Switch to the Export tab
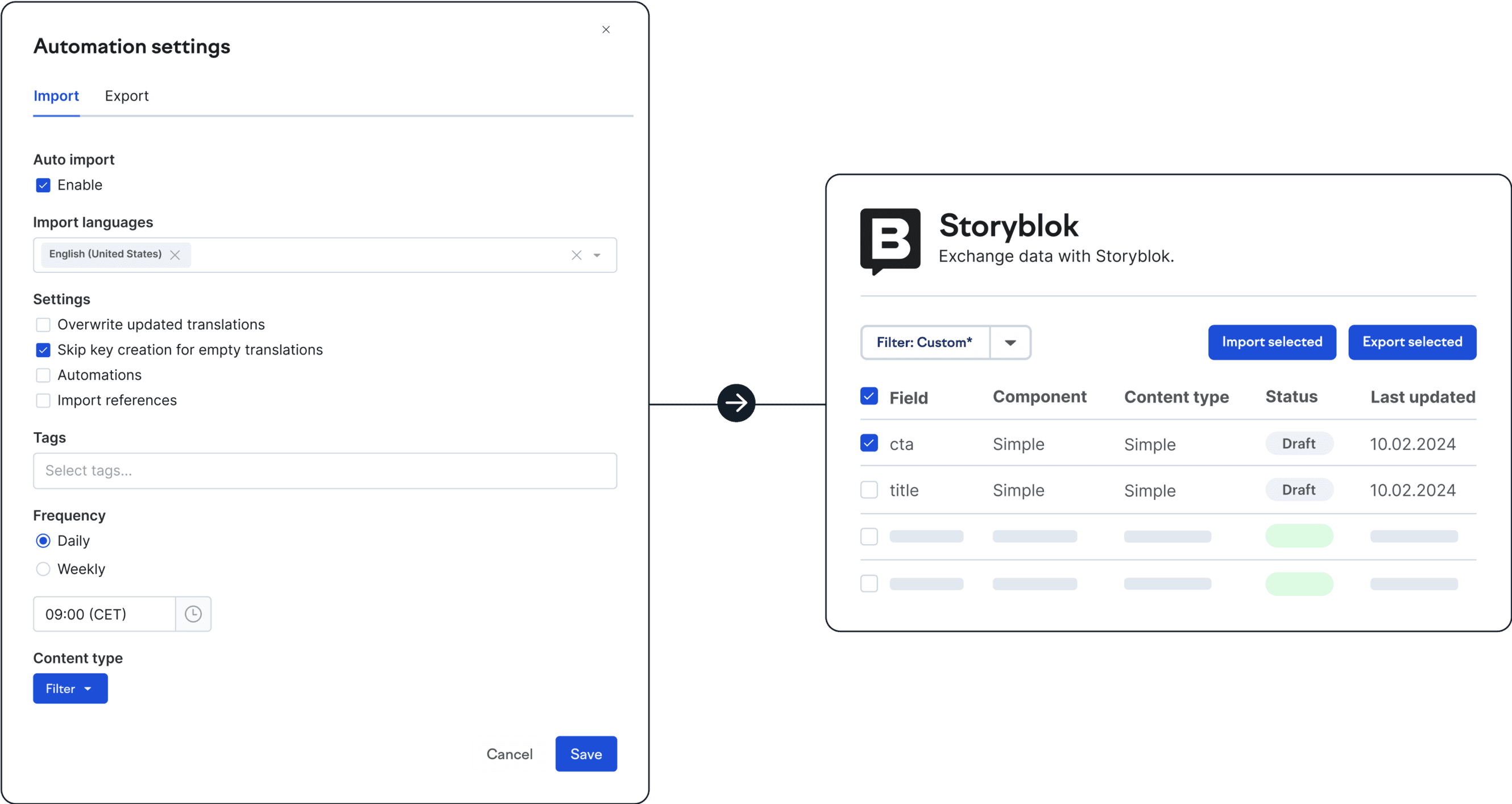 126,96
